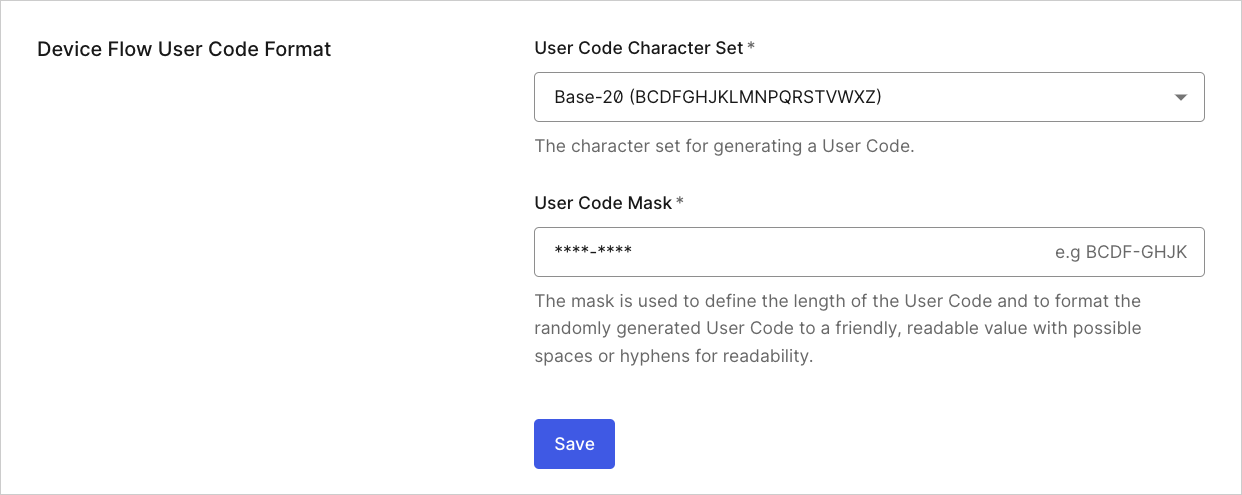This screenshot has width=1242, height=495.
Task: Click the e.g BCDF-GHJK example hint
Action: (1121, 252)
